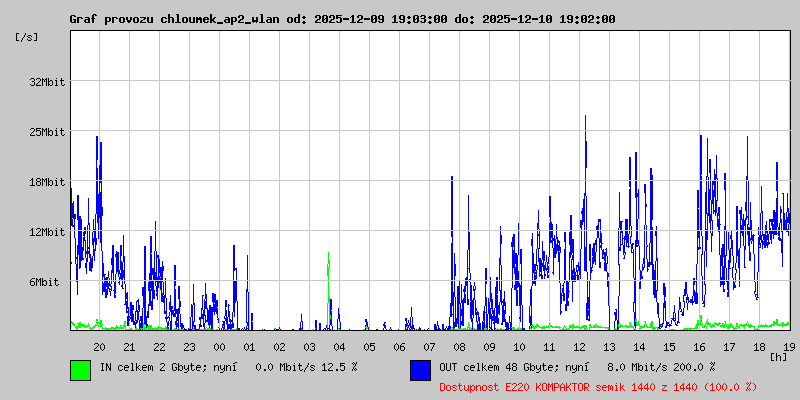The image size is (800, 400).
Task: Click the hour 20 x-axis label
Action: coord(99,347)
